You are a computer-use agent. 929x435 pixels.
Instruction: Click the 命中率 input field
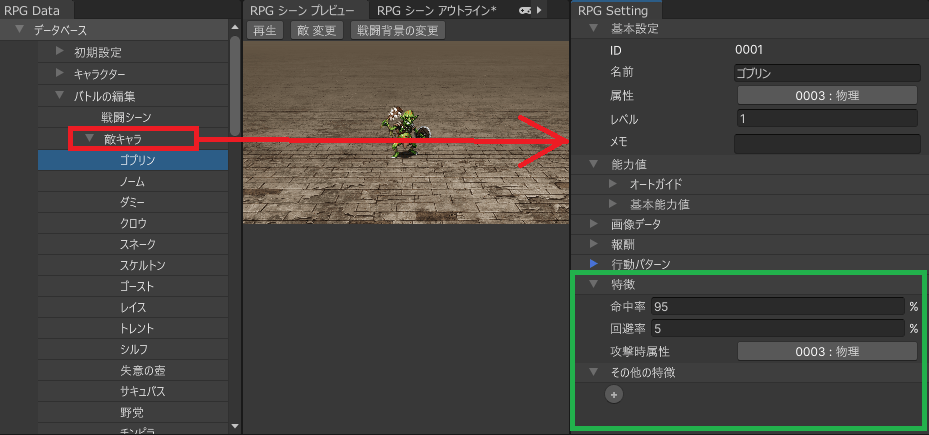pyautogui.click(x=777, y=307)
